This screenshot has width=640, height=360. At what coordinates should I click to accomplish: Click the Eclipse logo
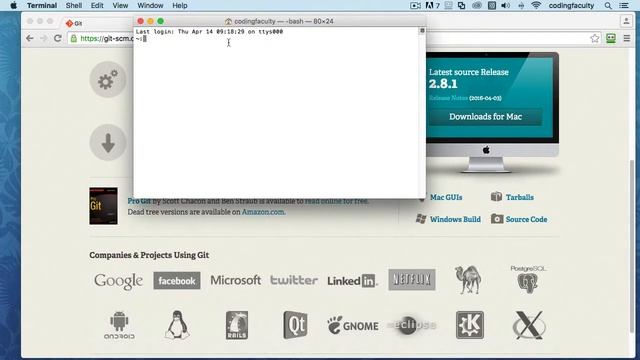click(x=411, y=325)
